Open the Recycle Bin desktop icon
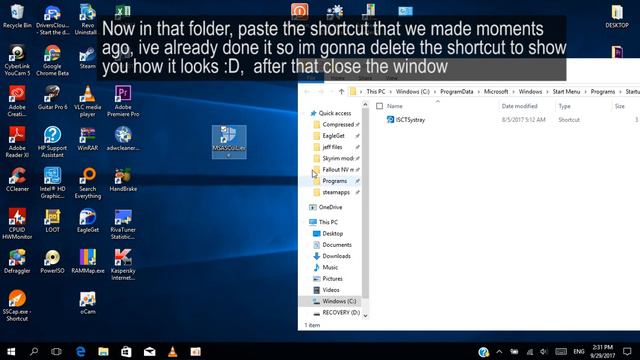Image resolution: width=640 pixels, height=360 pixels. pyautogui.click(x=17, y=16)
